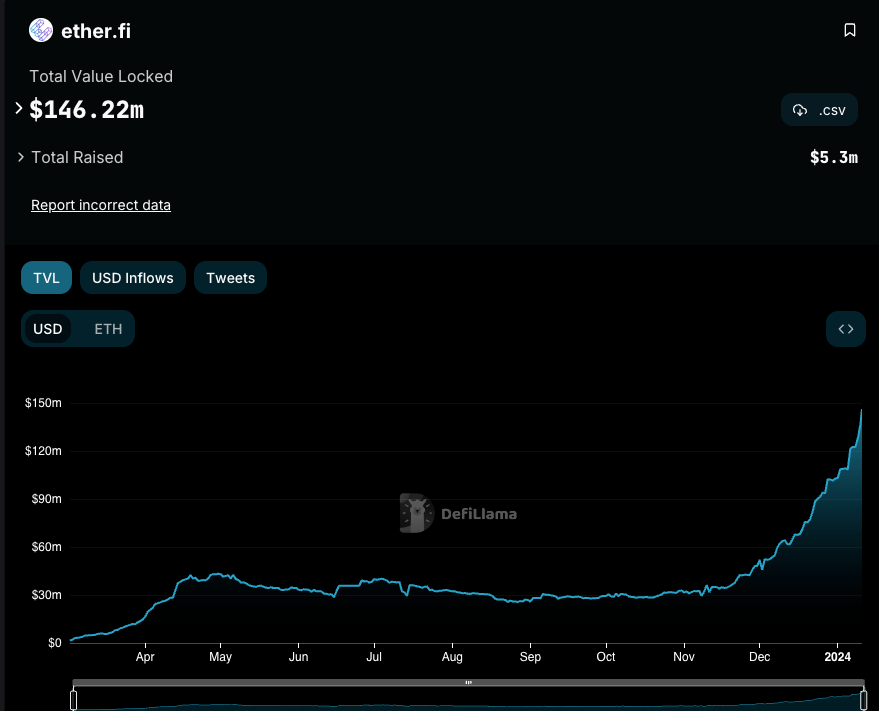Click the $60m y-axis label
The height and width of the screenshot is (711, 879).
[46, 547]
